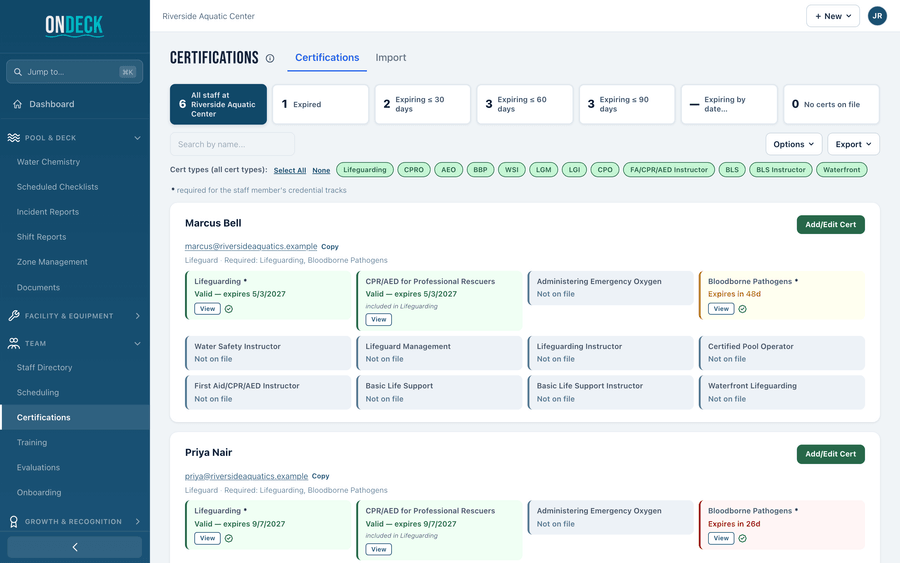Click the info icon beside Certifications heading

coord(270,58)
